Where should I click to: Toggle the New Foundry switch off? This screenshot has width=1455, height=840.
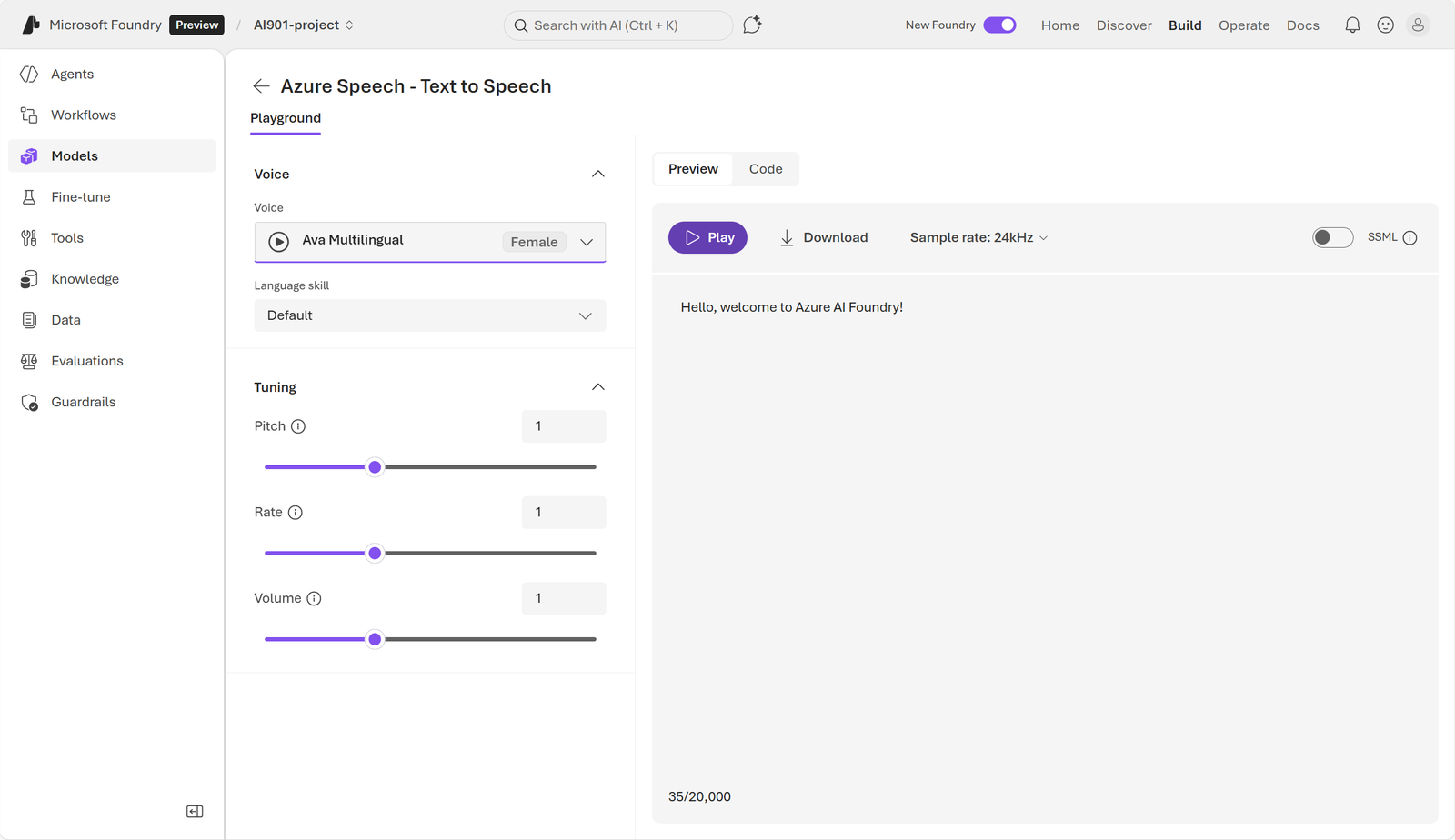(999, 25)
